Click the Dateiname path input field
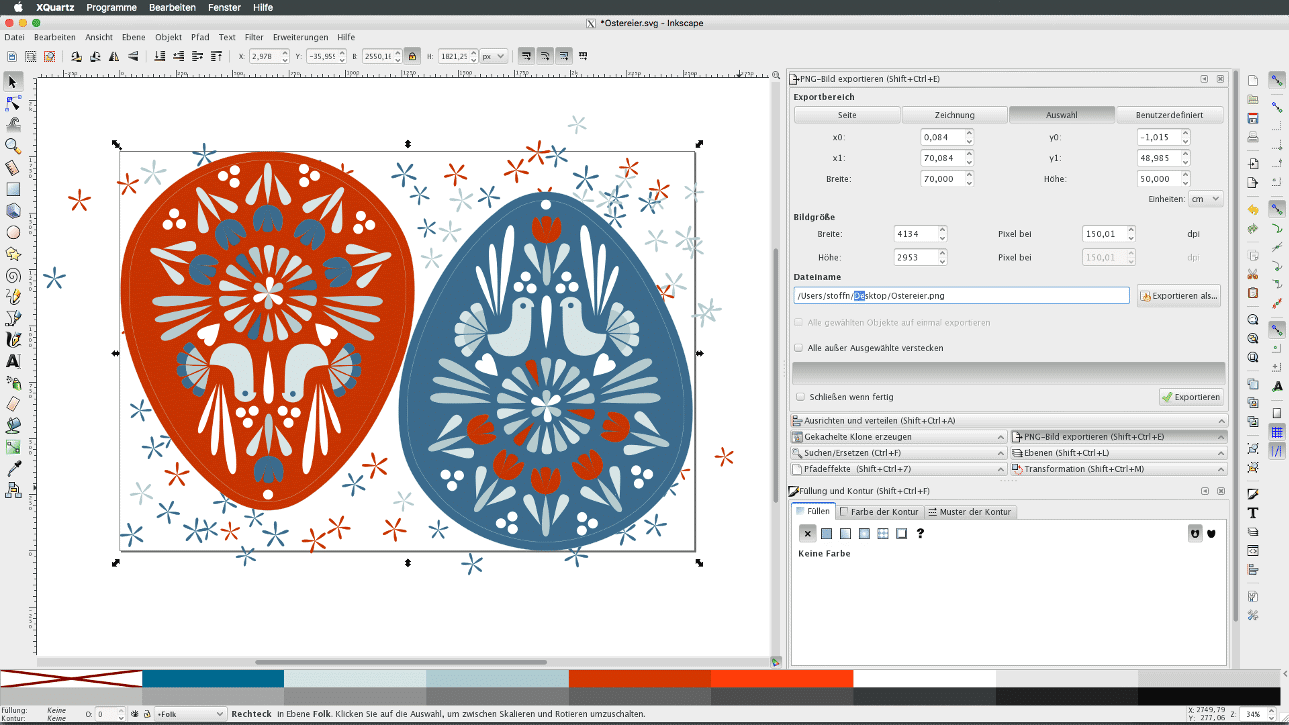Image resolution: width=1289 pixels, height=725 pixels. click(960, 296)
